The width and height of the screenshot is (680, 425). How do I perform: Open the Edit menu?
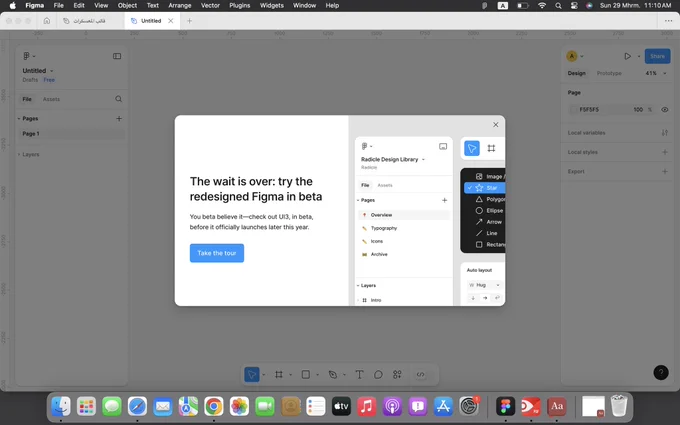click(79, 6)
